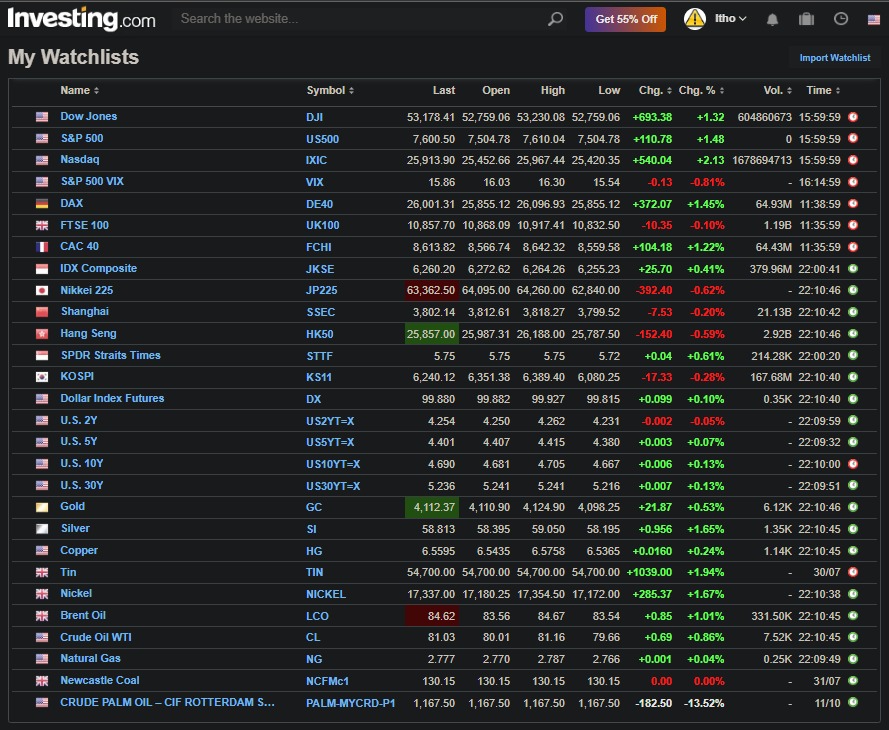Viewport: 889px width, 730px height.
Task: Open the portfolio briefcase icon
Action: tap(806, 19)
